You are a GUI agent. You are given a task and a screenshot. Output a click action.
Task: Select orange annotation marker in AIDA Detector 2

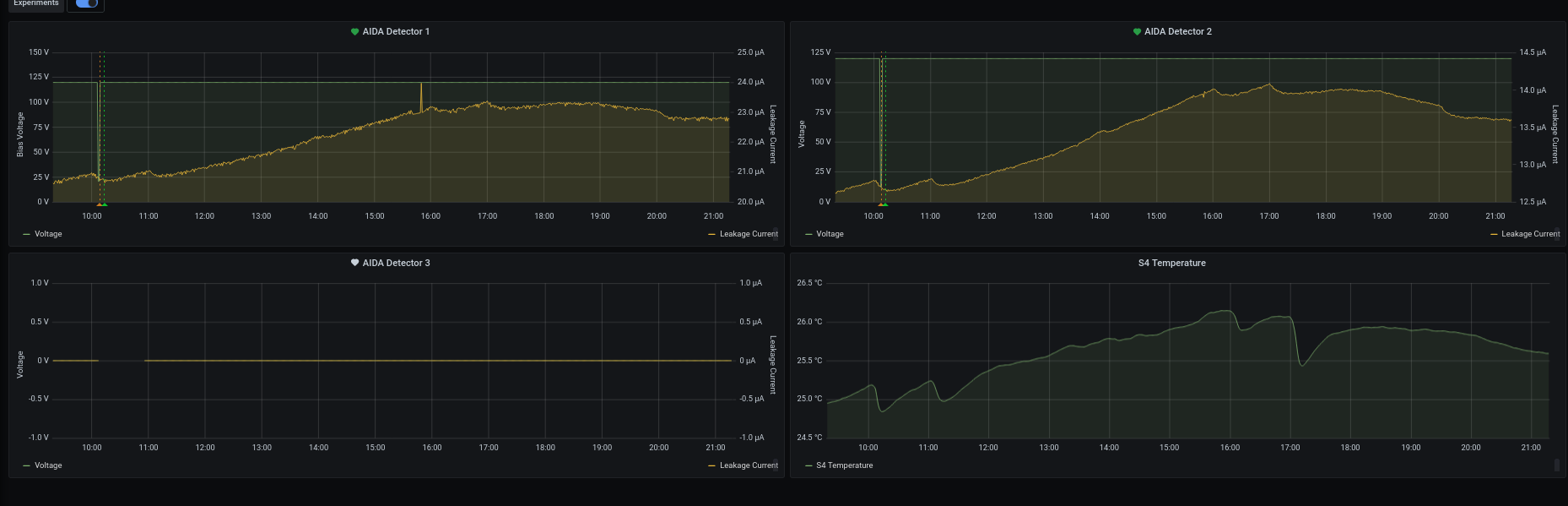(x=880, y=204)
